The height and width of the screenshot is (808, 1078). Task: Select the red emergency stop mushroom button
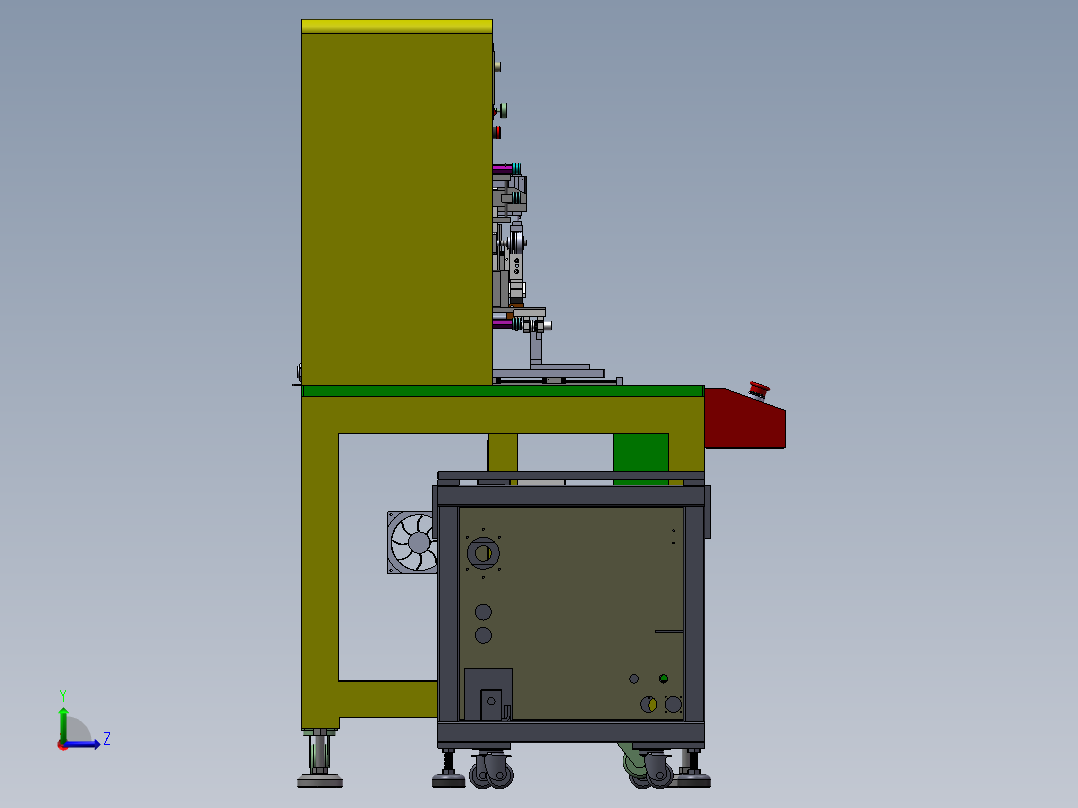click(x=759, y=390)
